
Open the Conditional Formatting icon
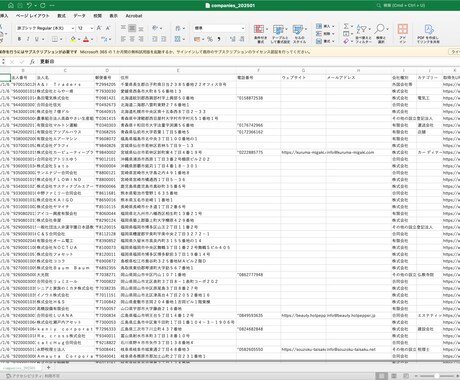[x=260, y=29]
